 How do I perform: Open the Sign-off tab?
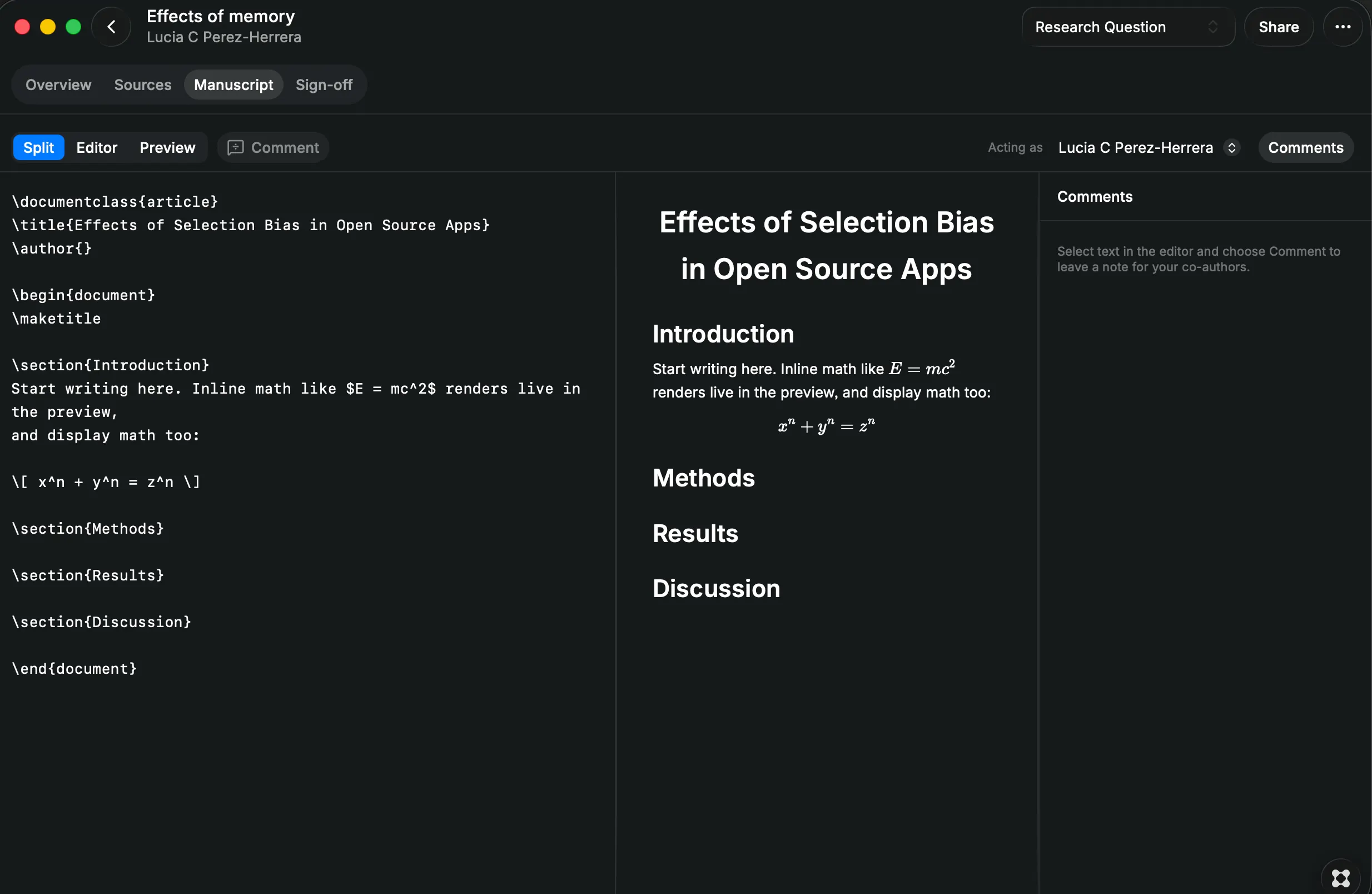coord(324,85)
